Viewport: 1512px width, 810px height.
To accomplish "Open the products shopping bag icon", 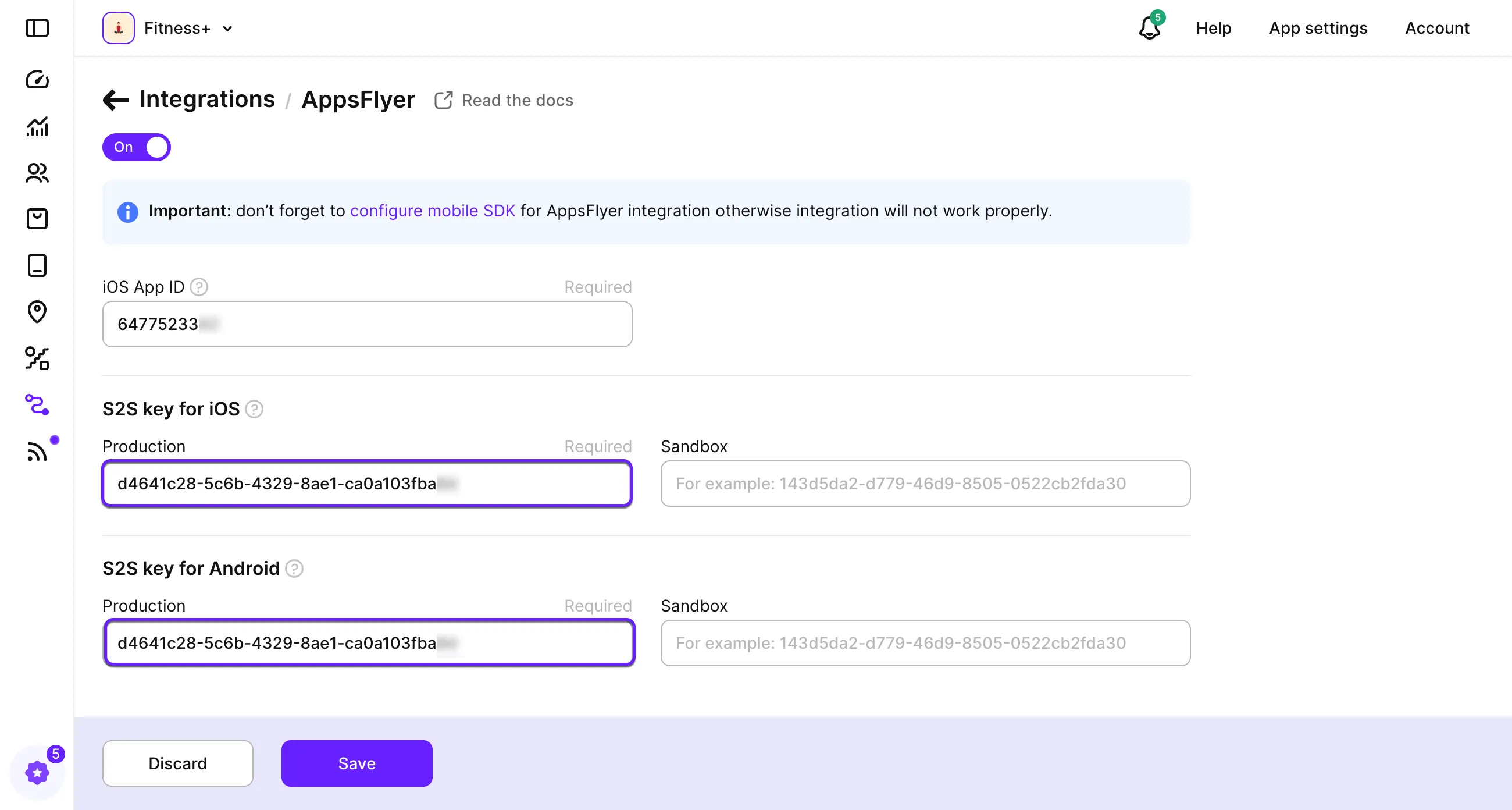I will pos(37,219).
